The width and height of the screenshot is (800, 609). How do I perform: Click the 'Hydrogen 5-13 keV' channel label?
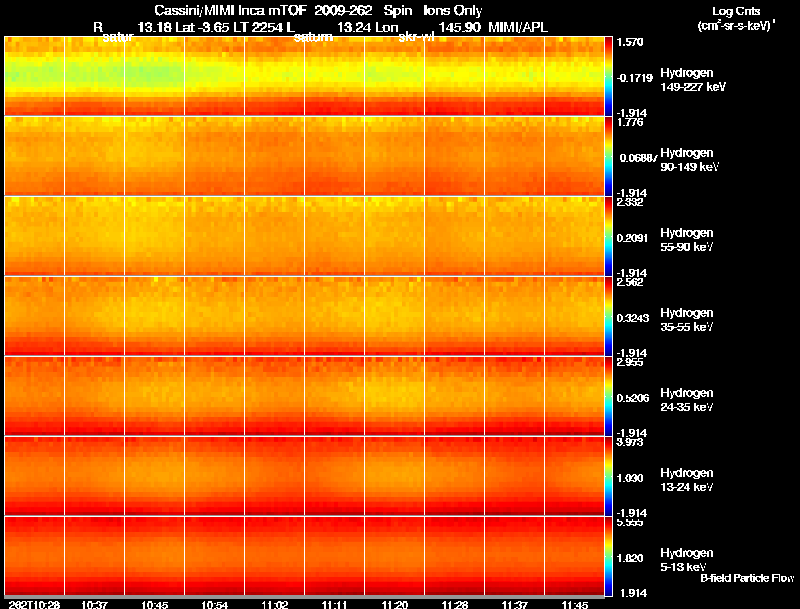tap(687, 560)
